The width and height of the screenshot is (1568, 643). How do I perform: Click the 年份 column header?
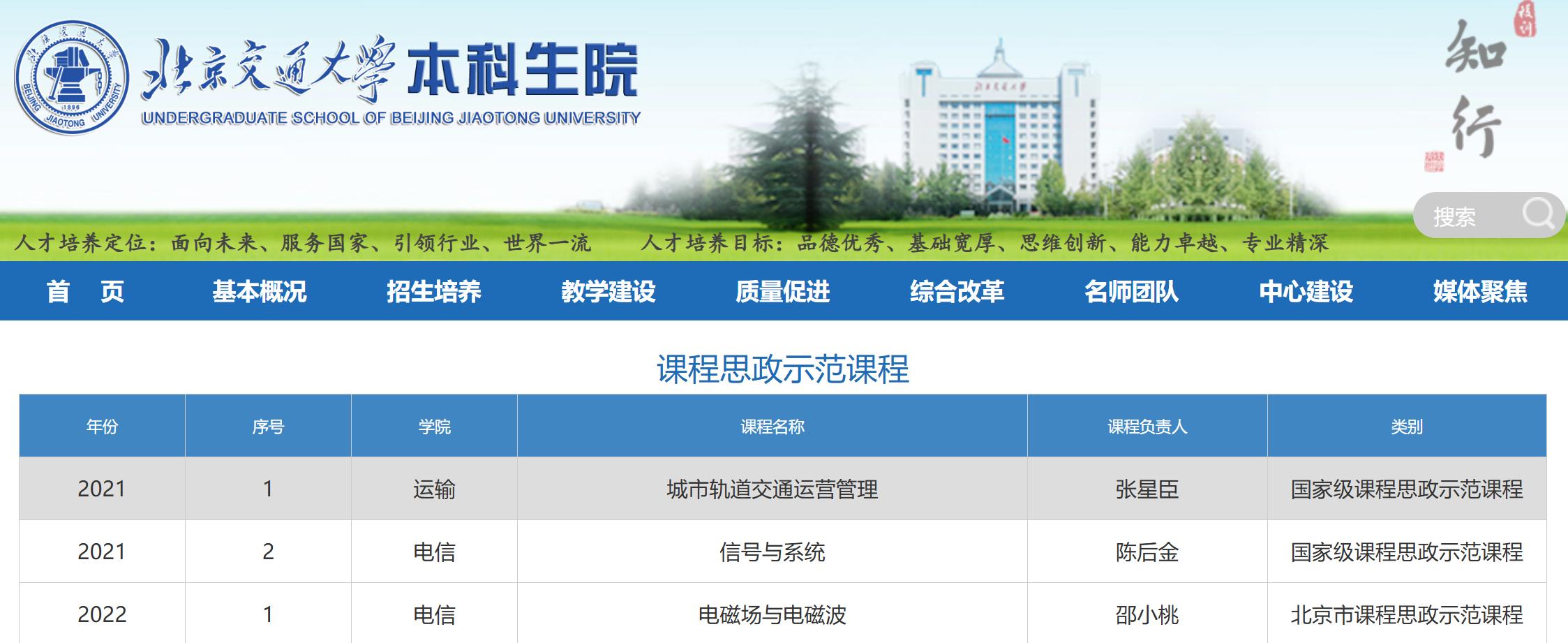tap(102, 426)
